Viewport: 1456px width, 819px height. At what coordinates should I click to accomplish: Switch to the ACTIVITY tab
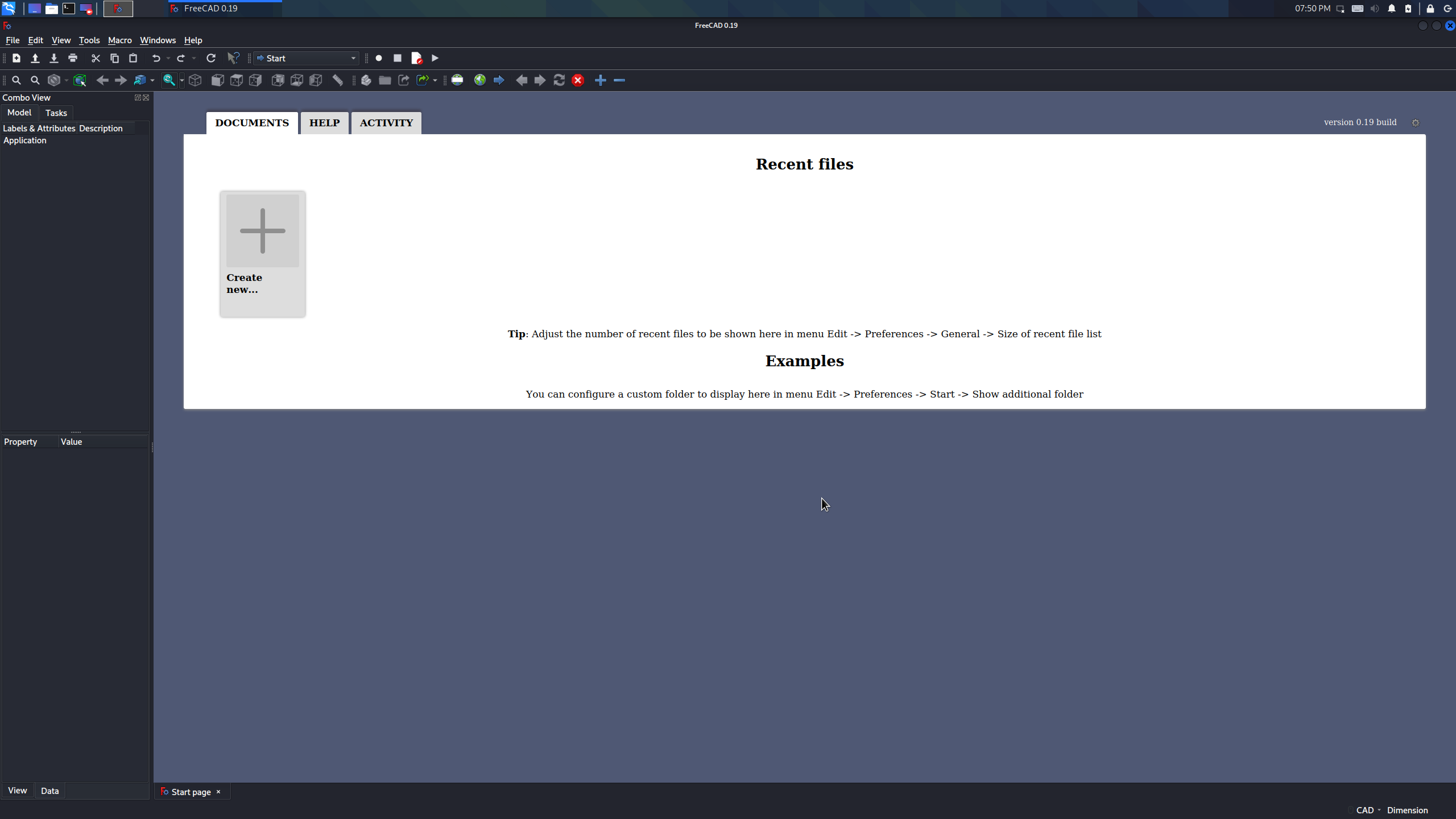(x=386, y=123)
